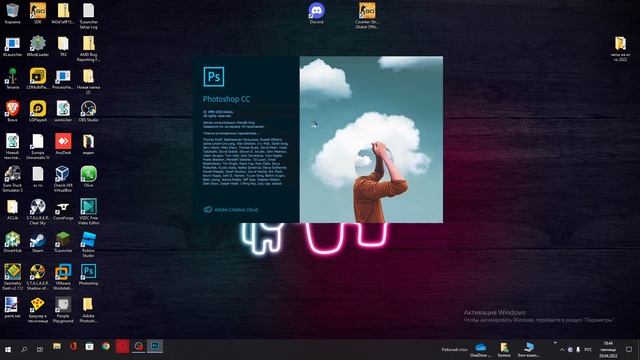Screen dimensions: 640x360
Task: Launch the Olive desktop shortcut
Action: [x=89, y=177]
